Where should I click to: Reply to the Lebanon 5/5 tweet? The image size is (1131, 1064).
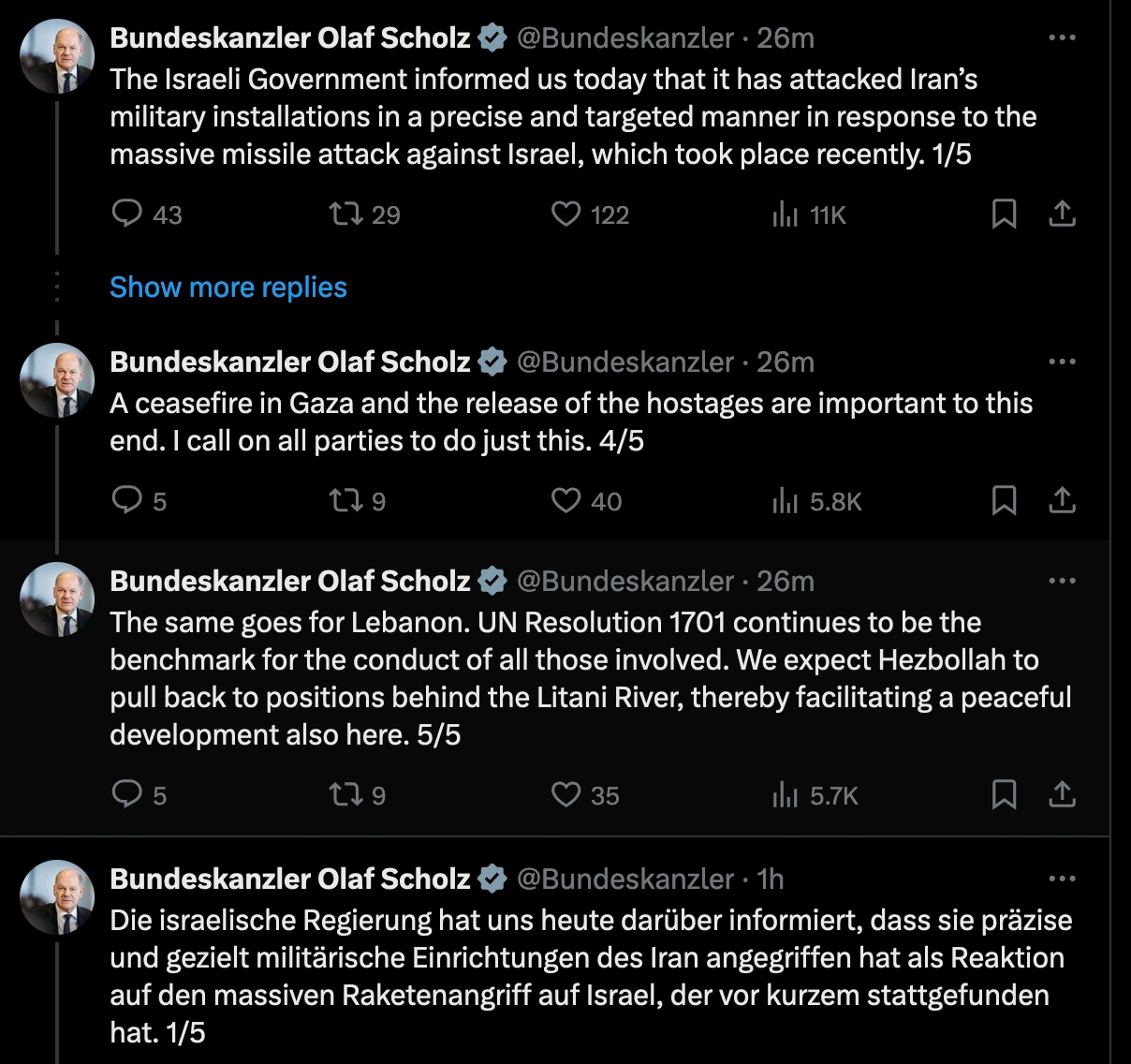click(126, 795)
